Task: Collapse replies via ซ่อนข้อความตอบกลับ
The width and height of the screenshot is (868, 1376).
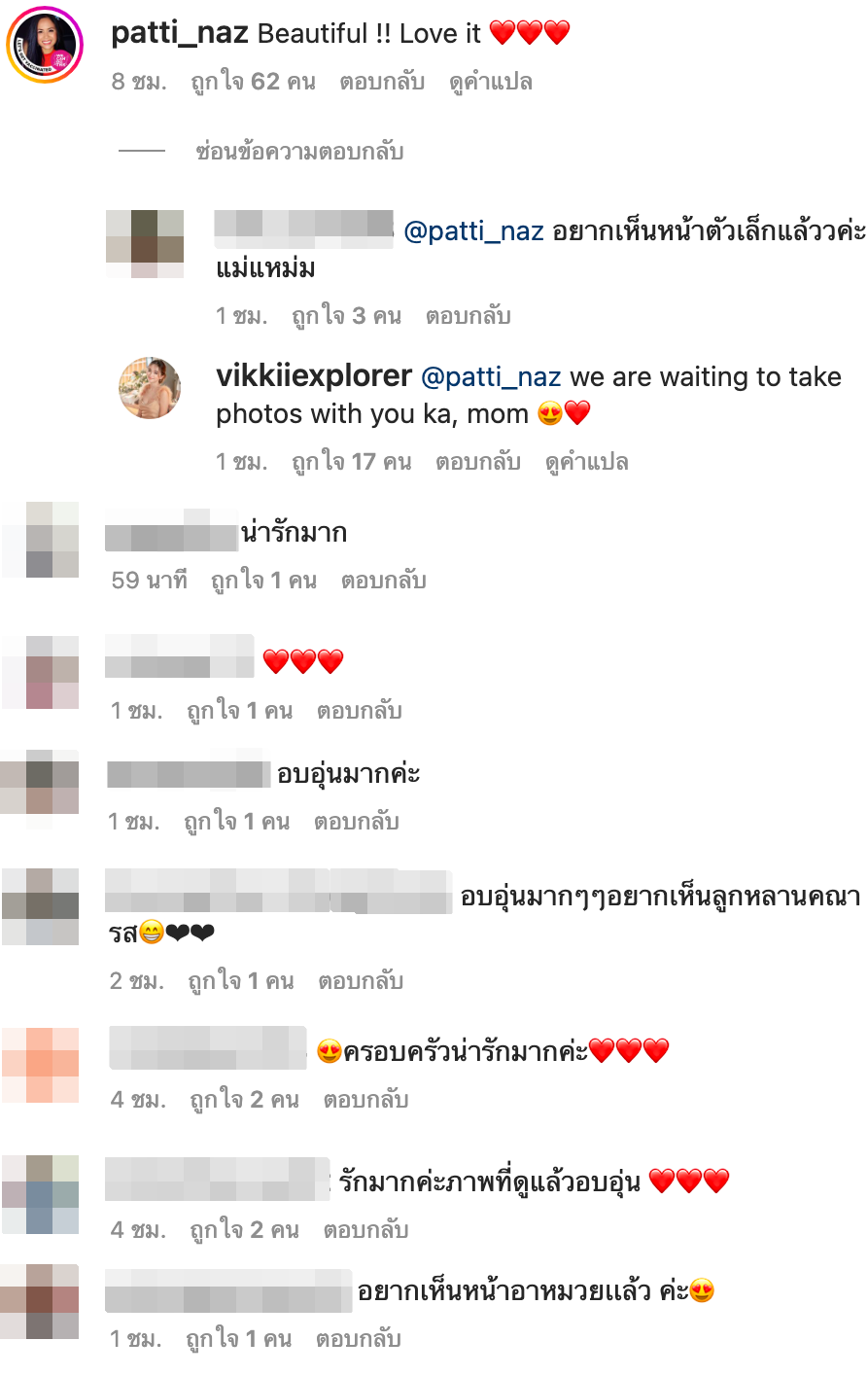Action: click(x=299, y=152)
